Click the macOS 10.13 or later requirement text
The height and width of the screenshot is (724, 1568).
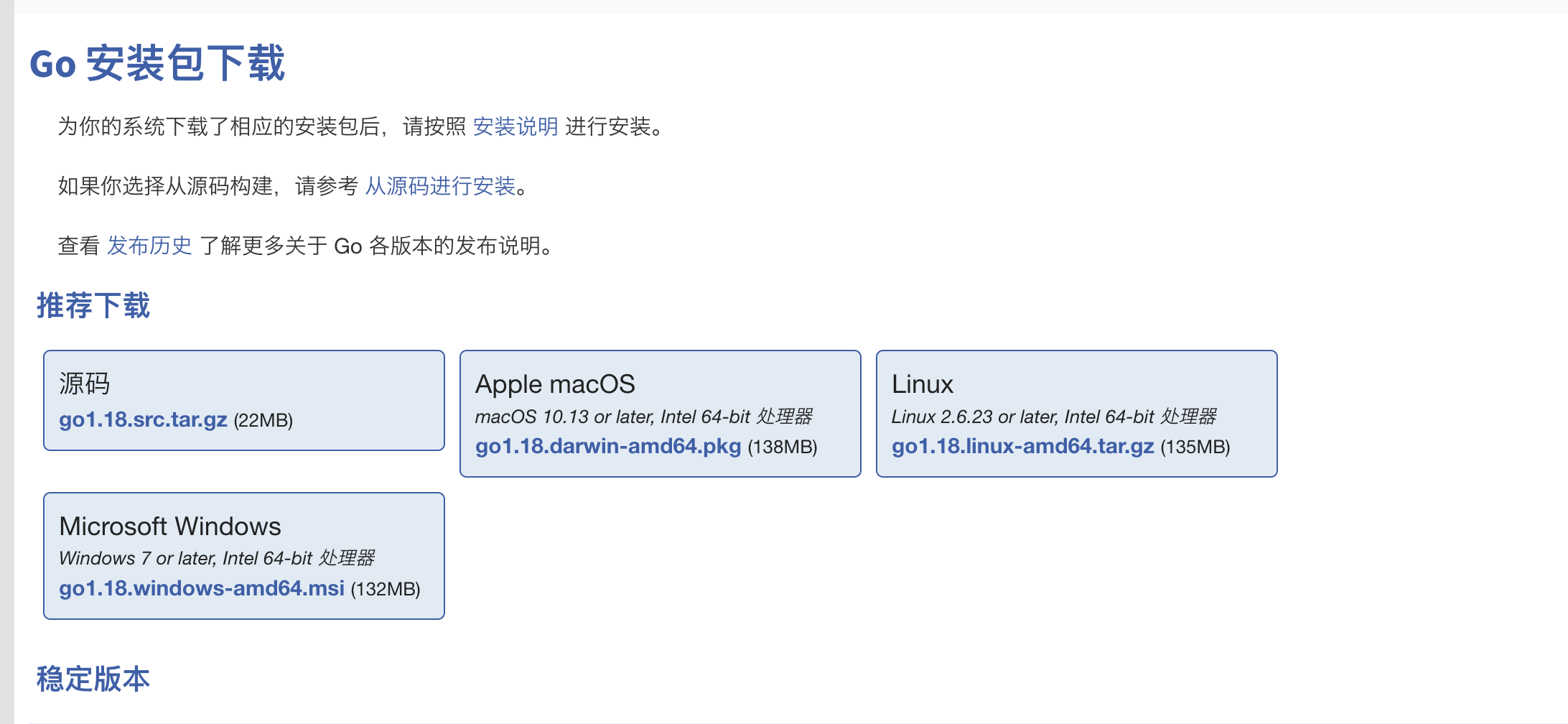click(x=644, y=417)
